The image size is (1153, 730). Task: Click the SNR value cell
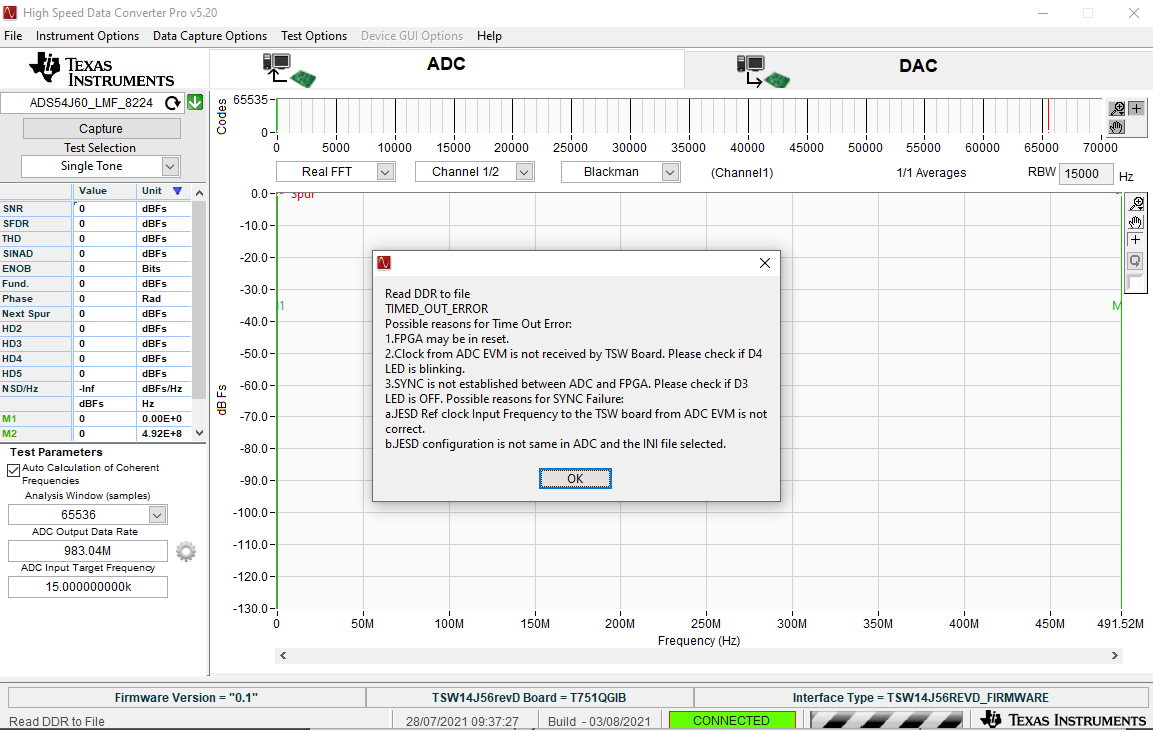click(105, 209)
